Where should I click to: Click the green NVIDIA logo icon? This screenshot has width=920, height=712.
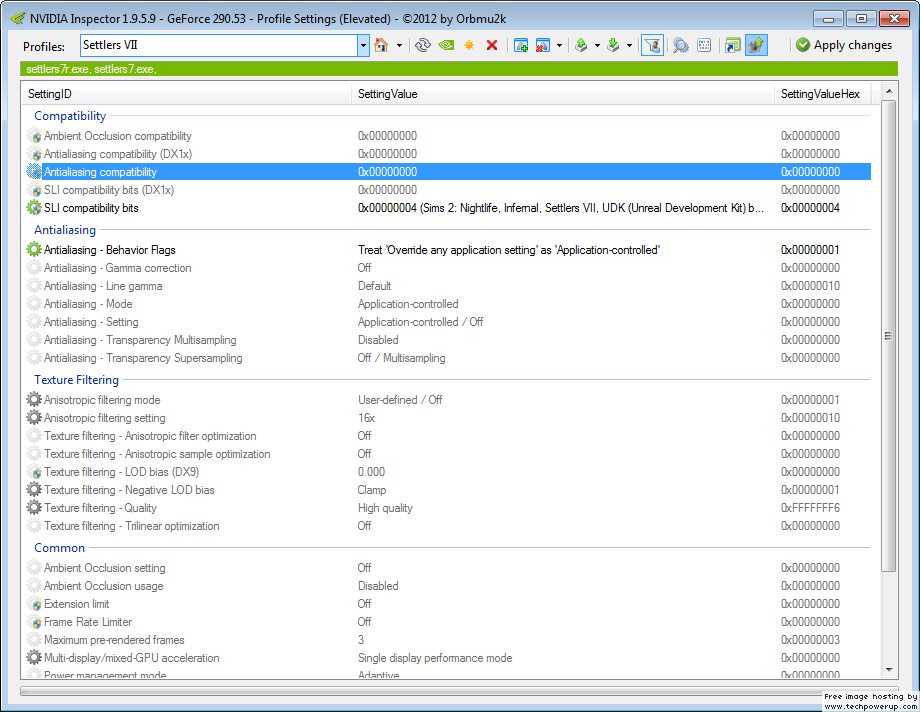(x=447, y=45)
